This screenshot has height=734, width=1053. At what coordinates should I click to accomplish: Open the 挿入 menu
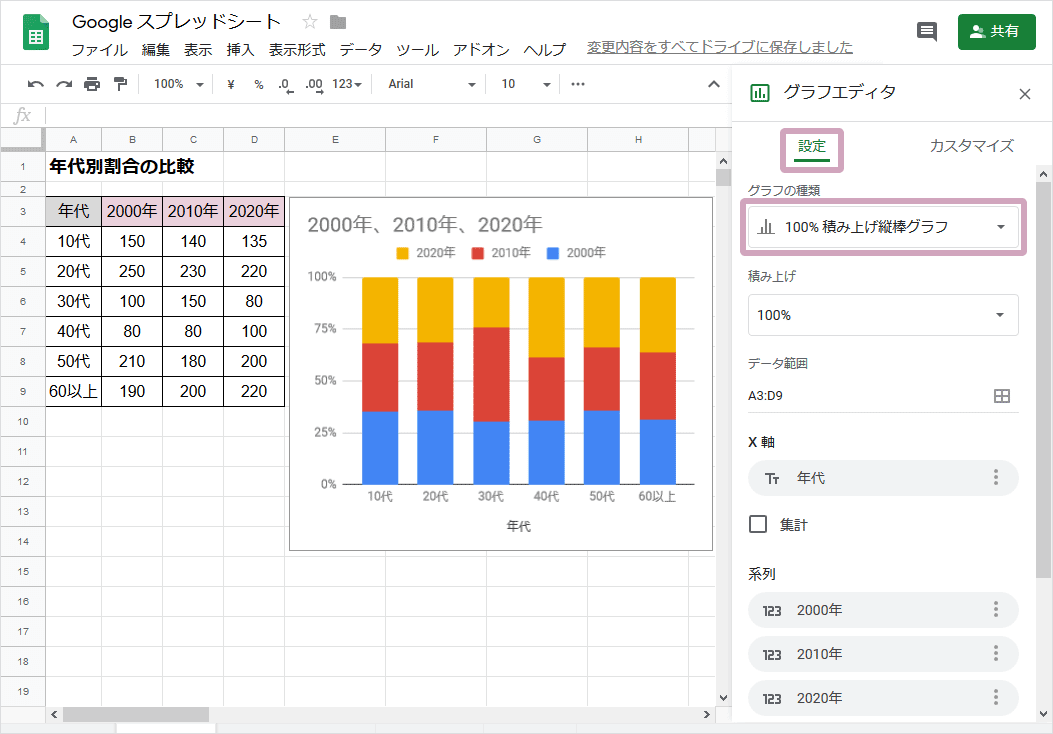pos(240,49)
